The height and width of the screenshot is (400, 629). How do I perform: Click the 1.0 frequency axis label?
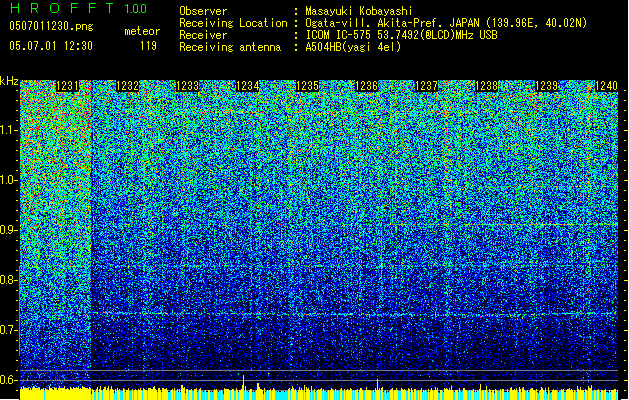[8, 180]
